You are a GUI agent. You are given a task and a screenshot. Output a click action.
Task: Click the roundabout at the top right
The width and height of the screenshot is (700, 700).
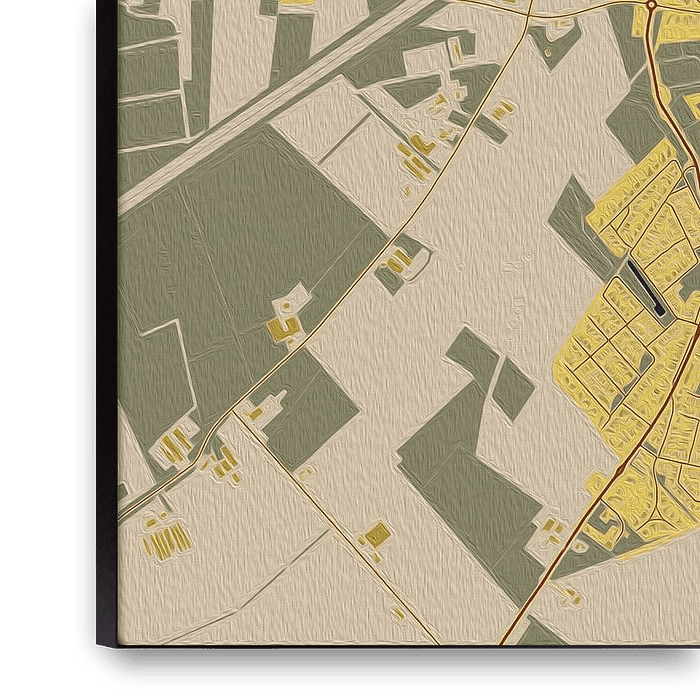[x=651, y=5]
